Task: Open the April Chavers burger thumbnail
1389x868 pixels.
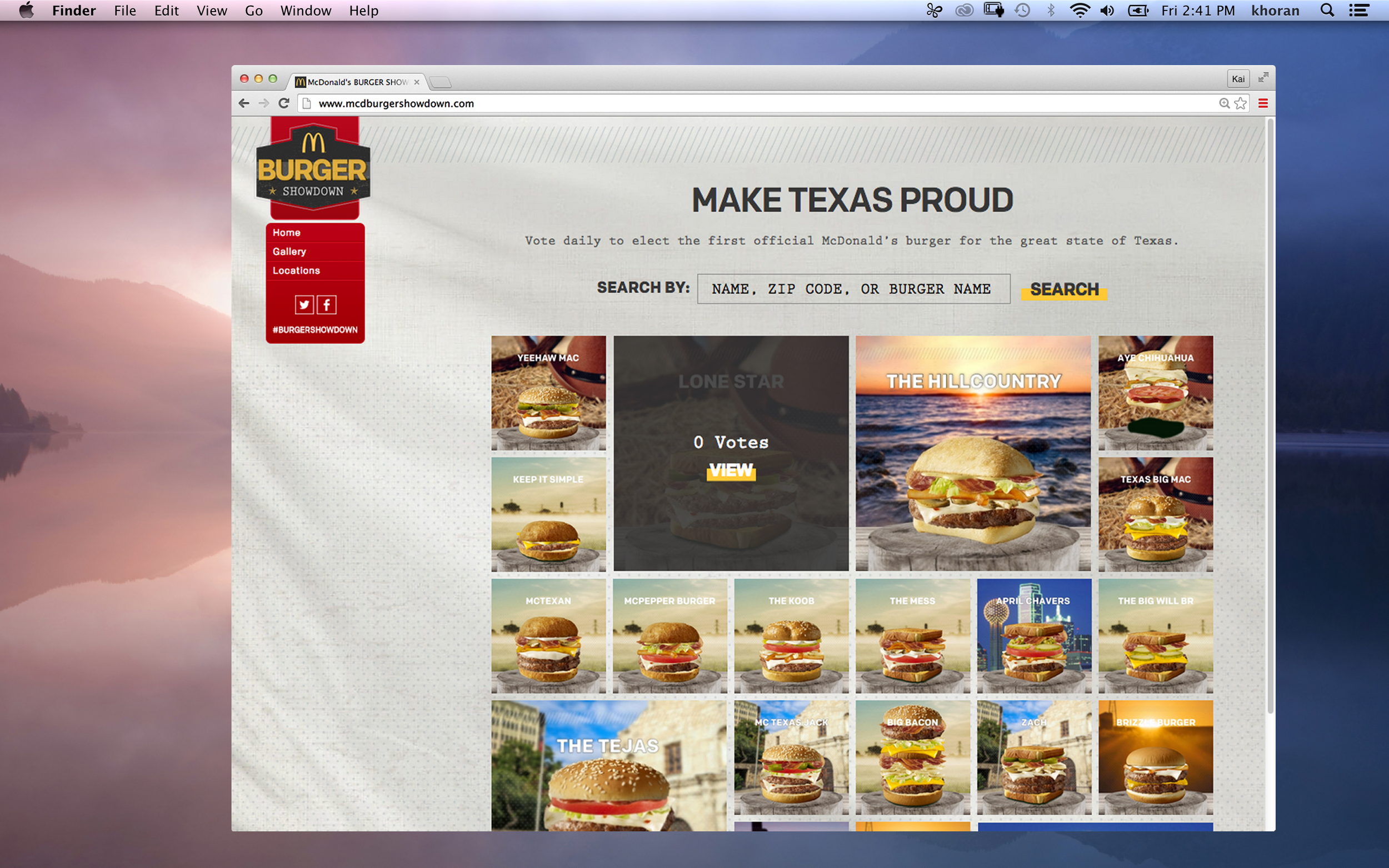Action: pyautogui.click(x=1034, y=636)
